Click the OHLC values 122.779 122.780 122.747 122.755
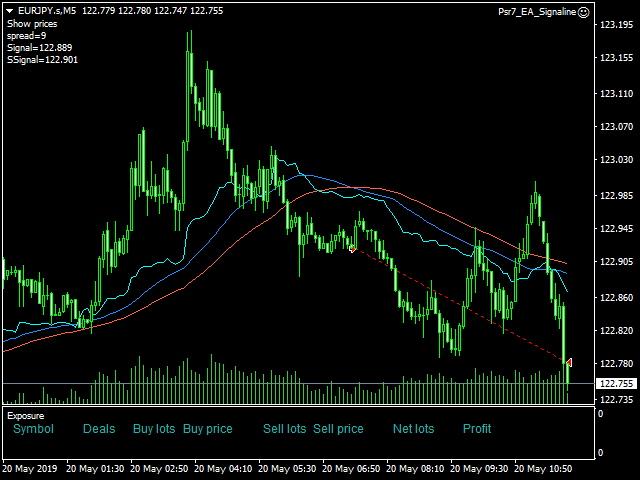Viewport: 640px width, 480px height. pos(153,11)
